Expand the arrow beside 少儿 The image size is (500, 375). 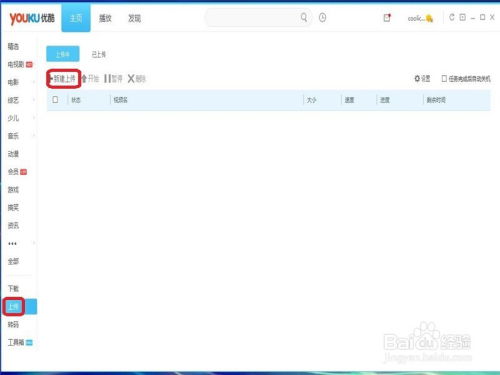[34, 117]
